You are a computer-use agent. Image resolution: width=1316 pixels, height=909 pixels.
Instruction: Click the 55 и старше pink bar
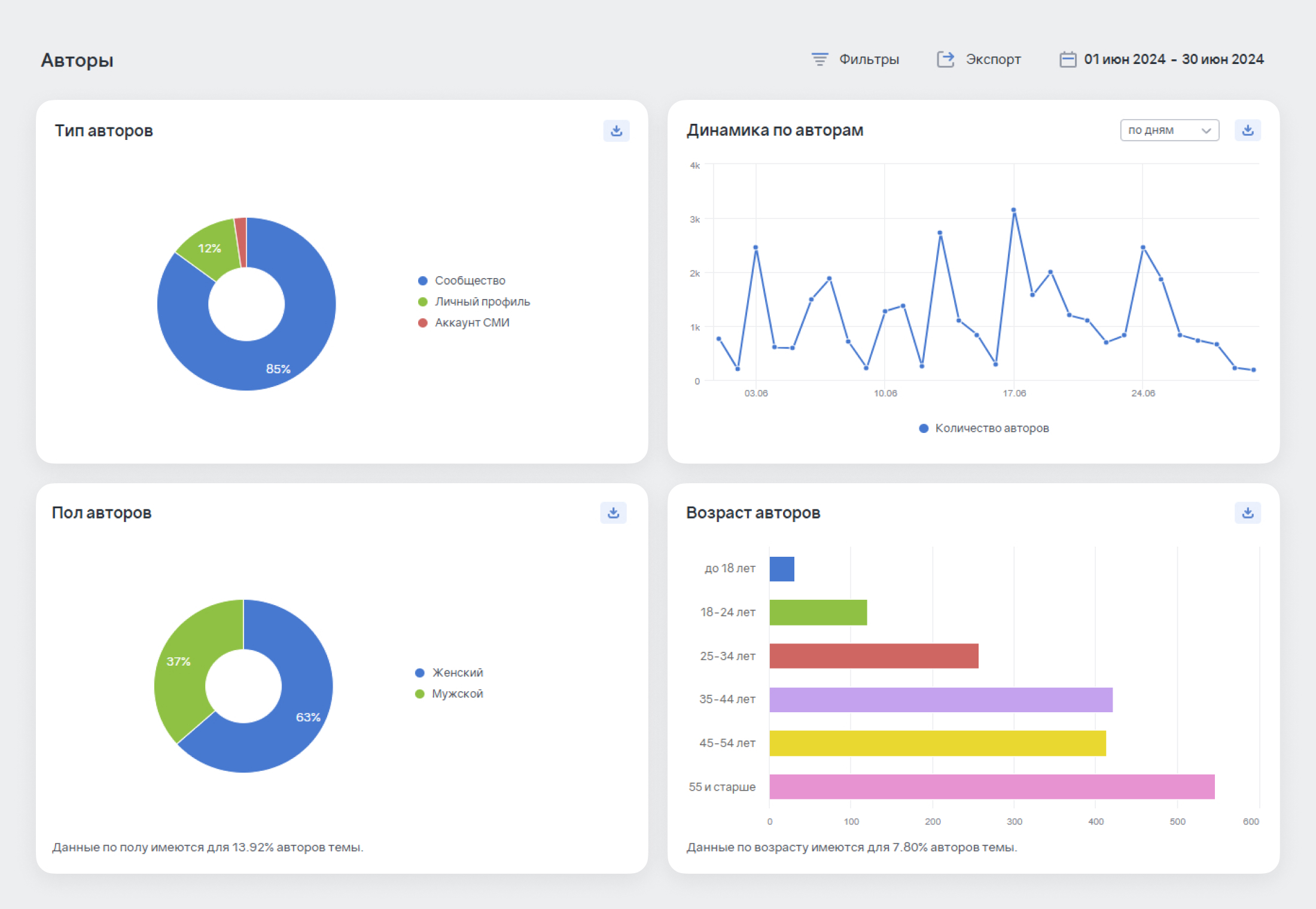(x=992, y=787)
